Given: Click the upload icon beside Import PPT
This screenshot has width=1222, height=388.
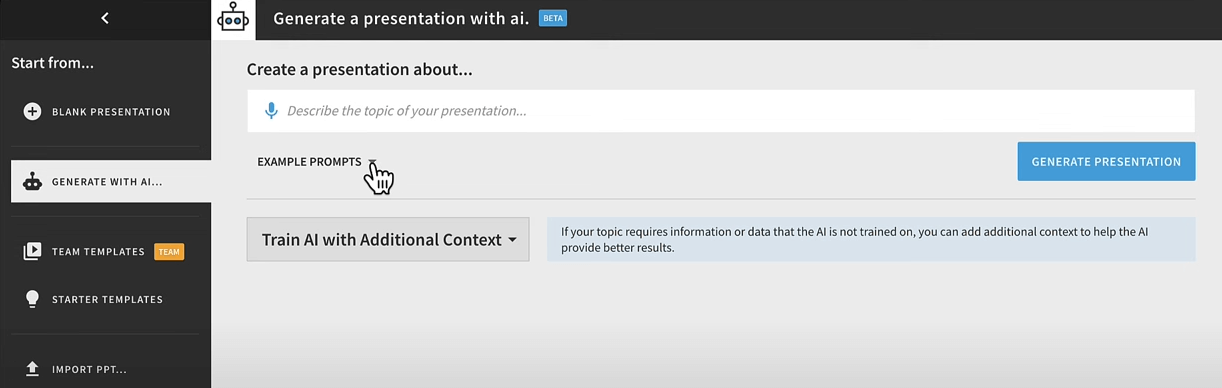Looking at the screenshot, I should (32, 369).
